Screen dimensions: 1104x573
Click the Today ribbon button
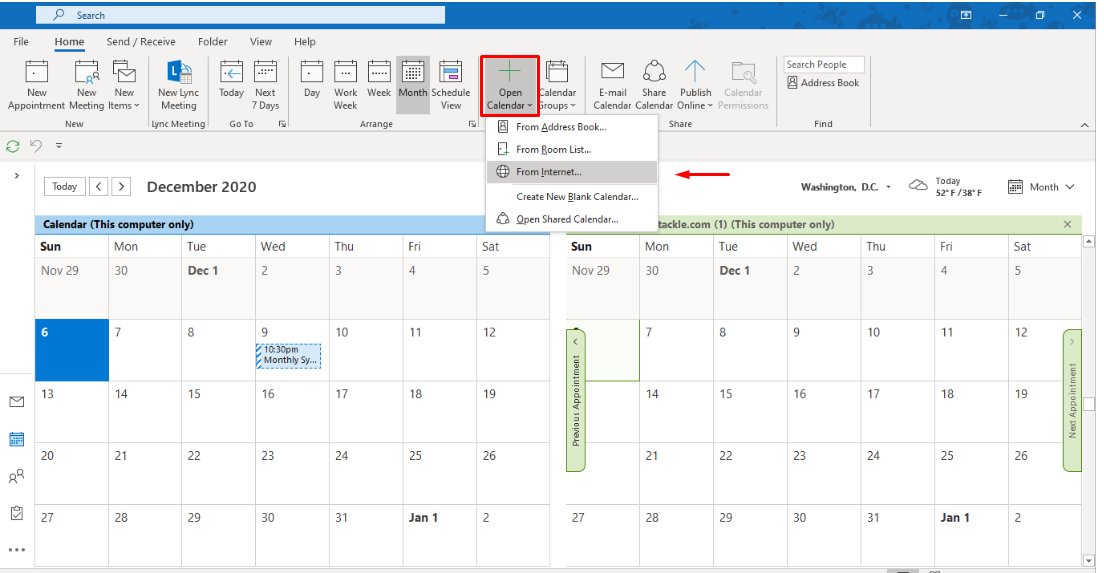231,80
